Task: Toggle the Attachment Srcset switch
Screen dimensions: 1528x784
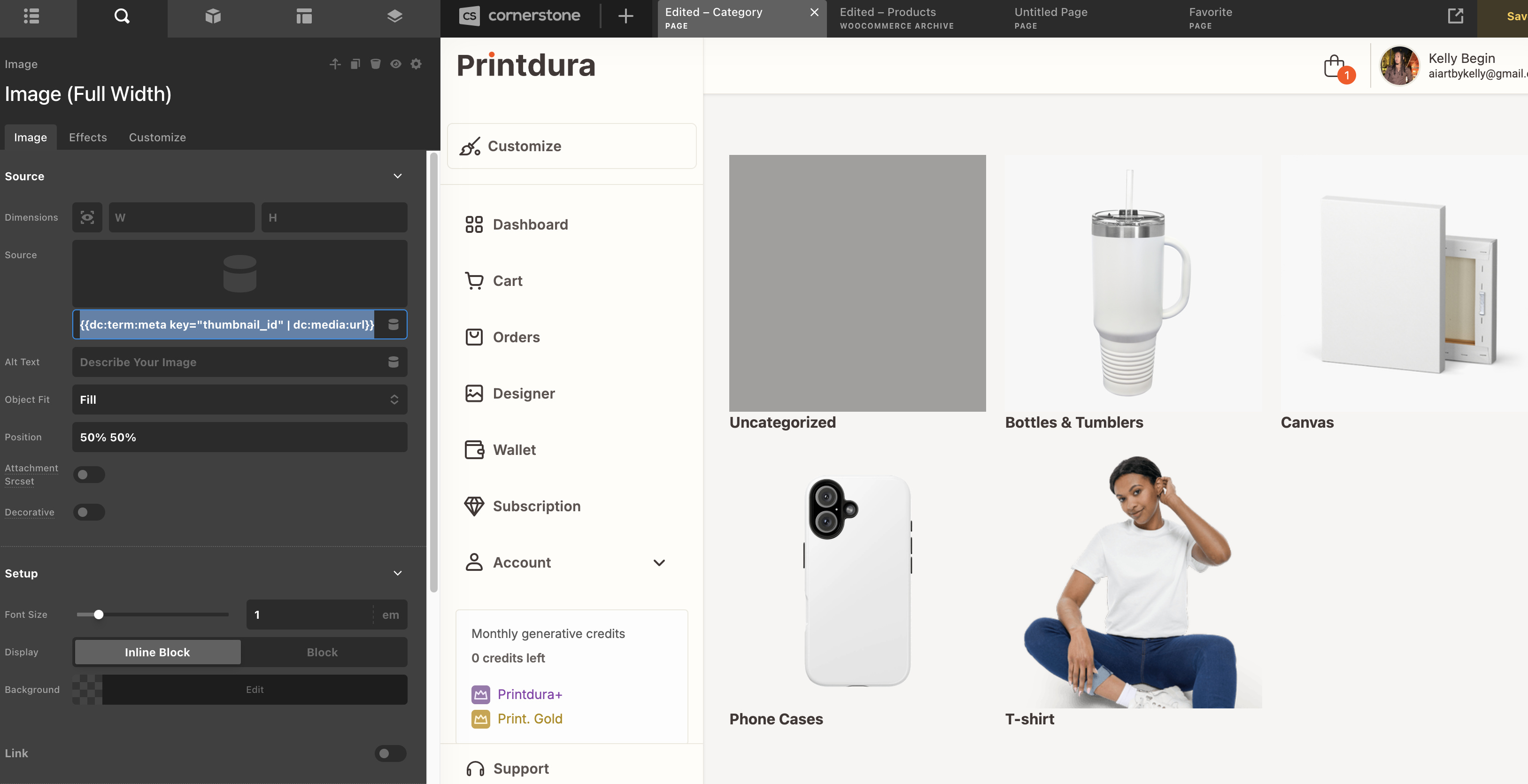Action: pyautogui.click(x=89, y=475)
